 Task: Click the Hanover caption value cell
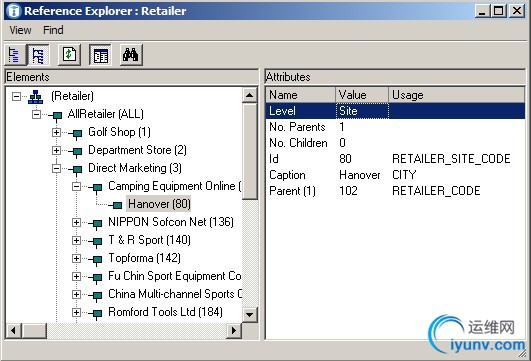pyautogui.click(x=360, y=175)
